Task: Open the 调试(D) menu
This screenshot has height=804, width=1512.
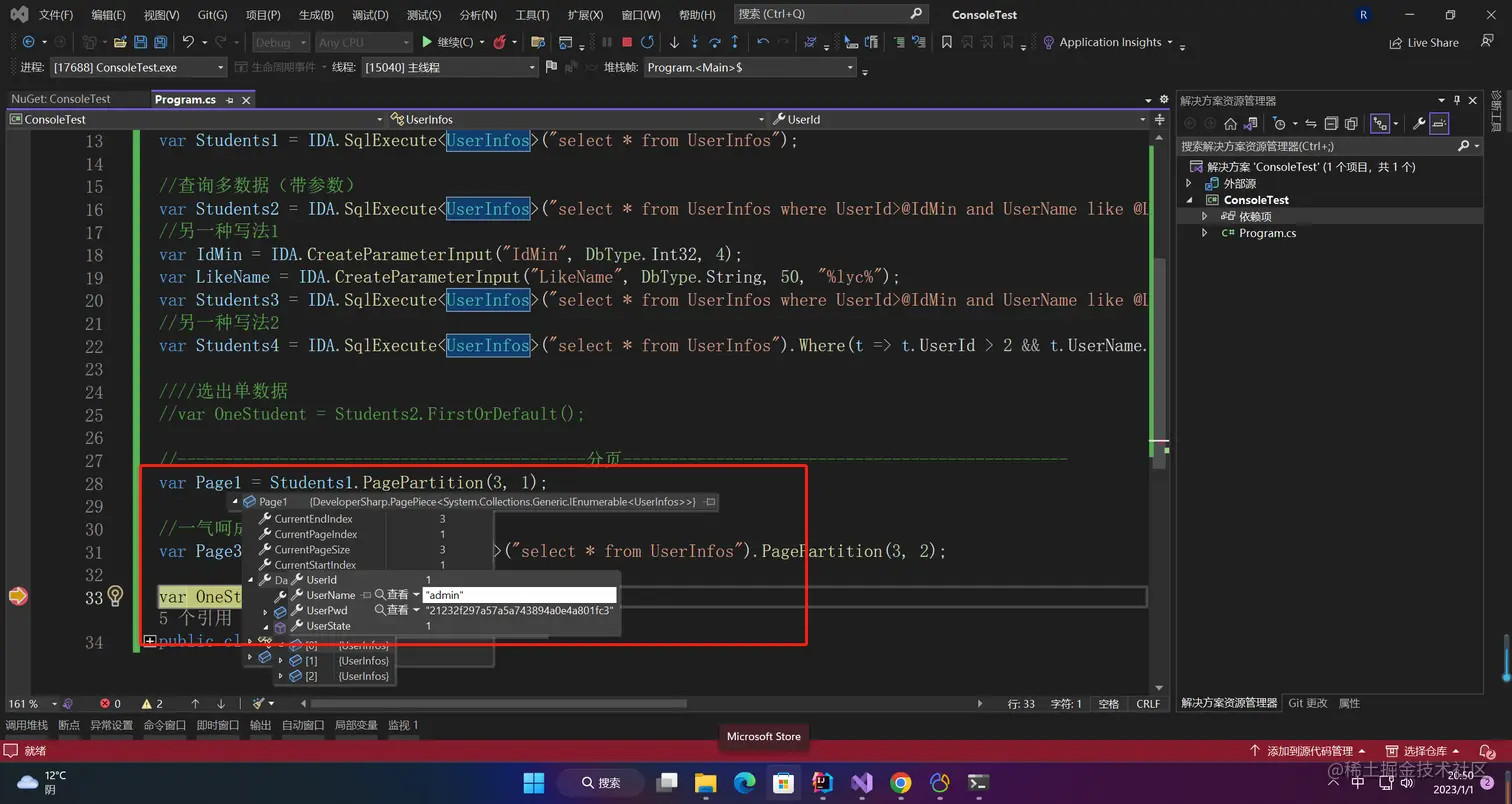Action: pyautogui.click(x=370, y=15)
